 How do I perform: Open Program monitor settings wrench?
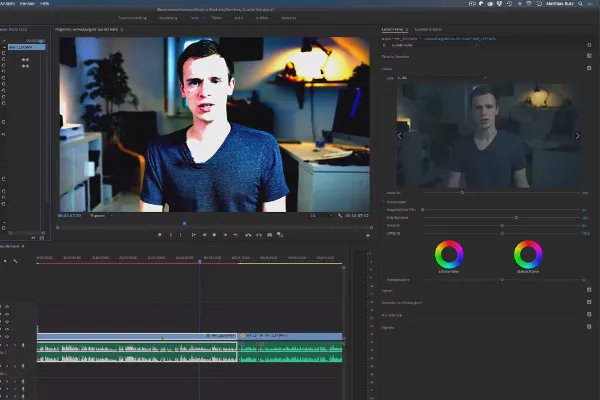[340, 216]
